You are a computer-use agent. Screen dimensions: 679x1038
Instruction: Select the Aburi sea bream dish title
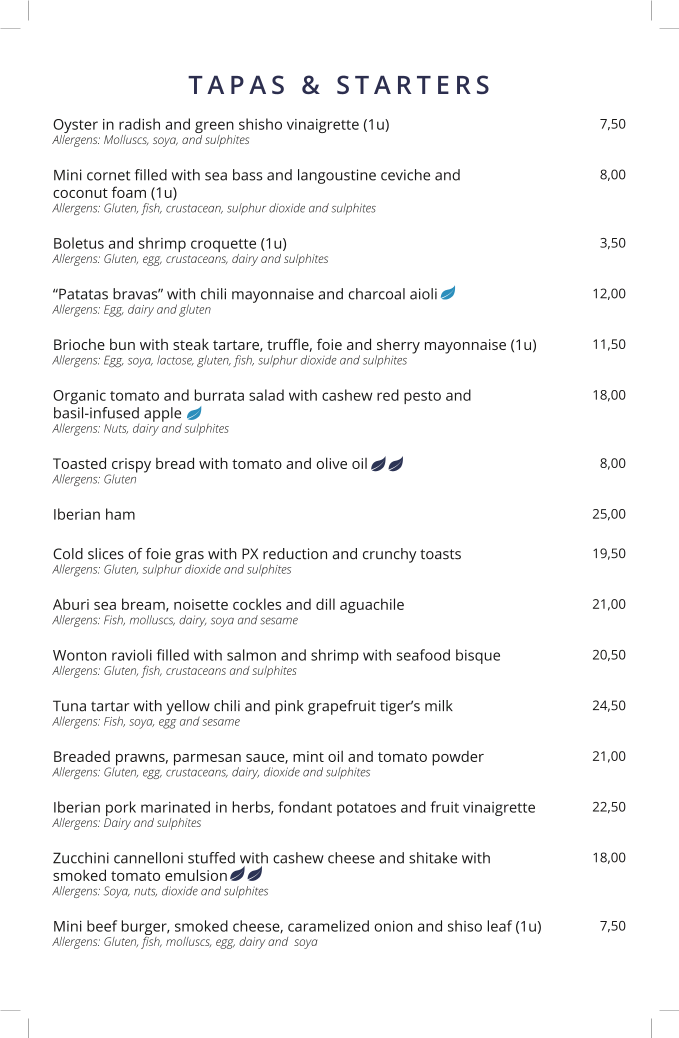228,604
